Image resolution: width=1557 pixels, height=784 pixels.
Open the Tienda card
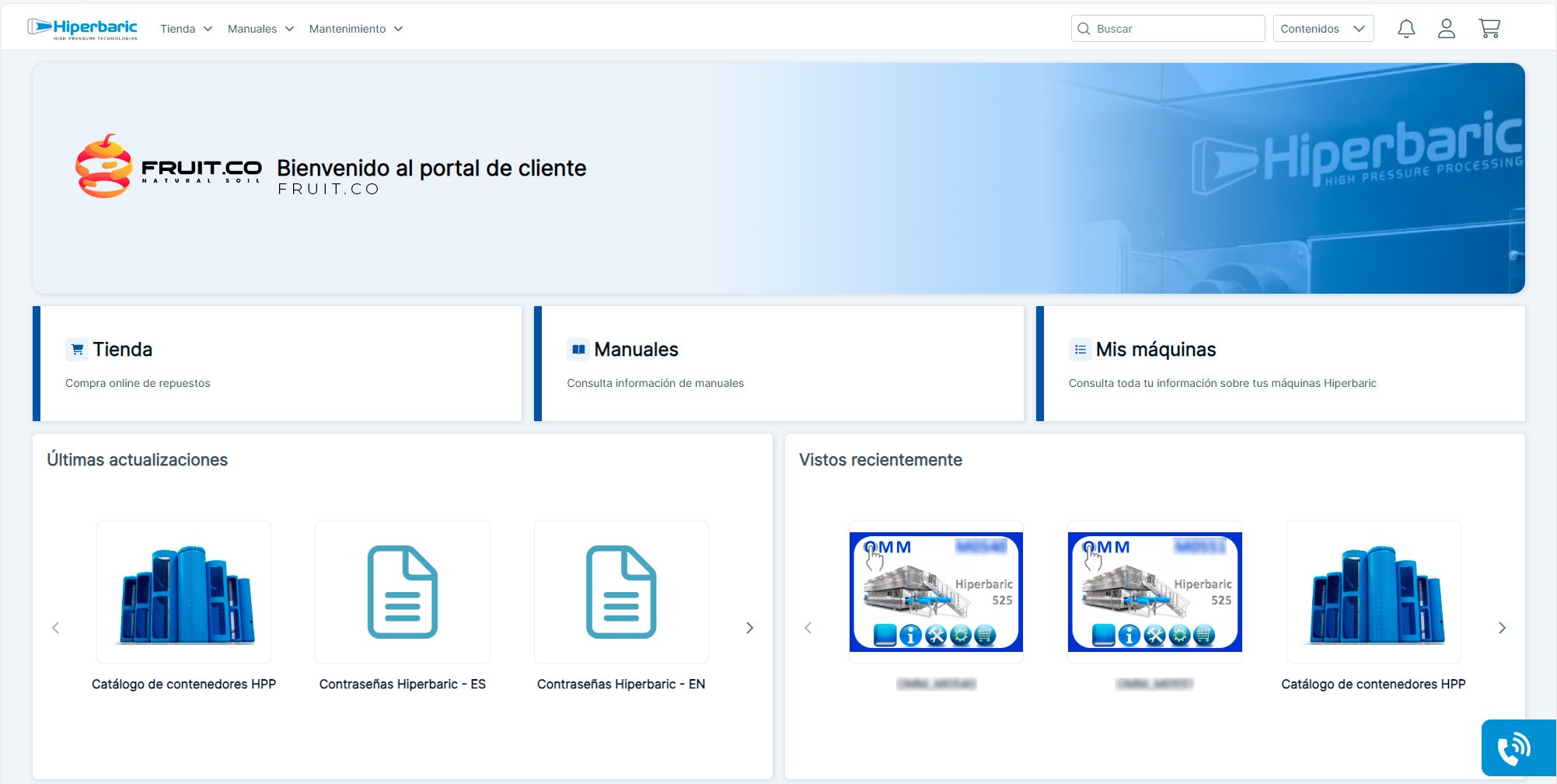[x=278, y=364]
